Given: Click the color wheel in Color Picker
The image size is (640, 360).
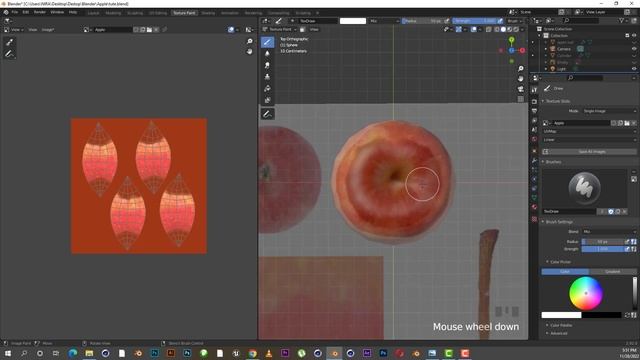Looking at the screenshot, I should [x=586, y=293].
